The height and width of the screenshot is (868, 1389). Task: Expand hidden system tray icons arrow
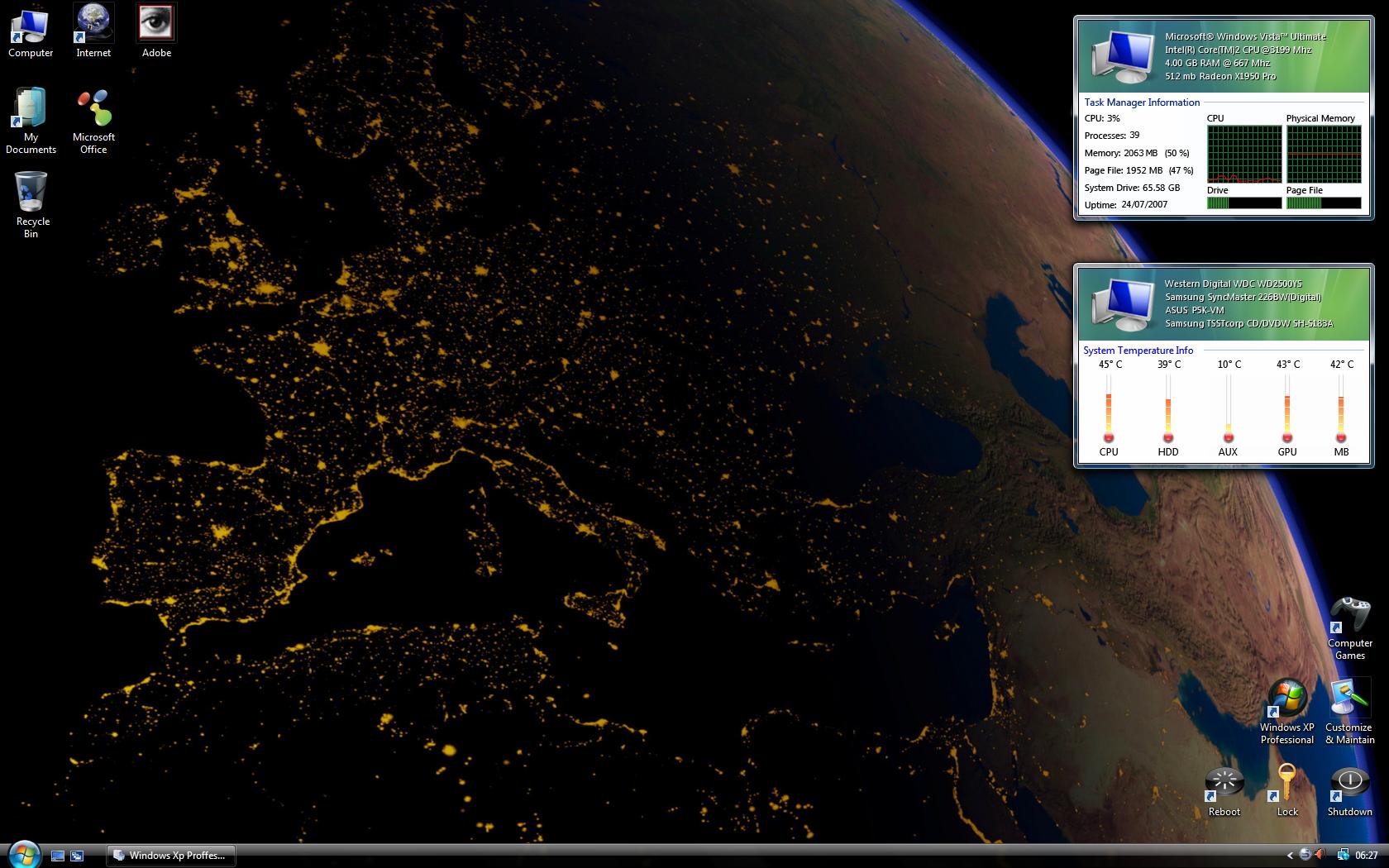1290,856
